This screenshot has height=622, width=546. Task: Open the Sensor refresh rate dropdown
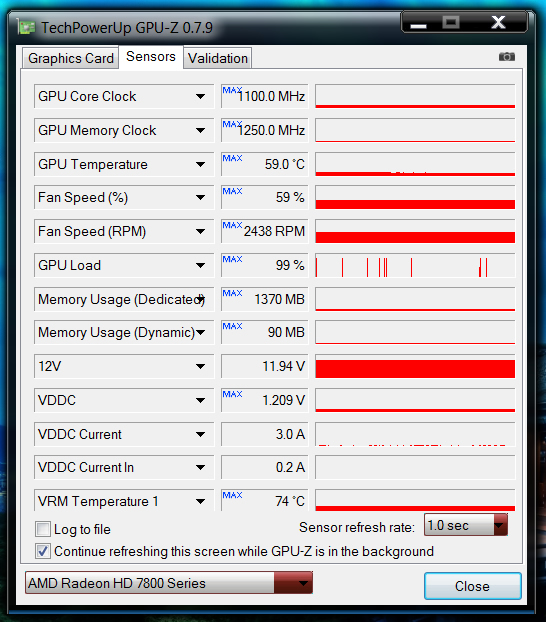pos(465,525)
